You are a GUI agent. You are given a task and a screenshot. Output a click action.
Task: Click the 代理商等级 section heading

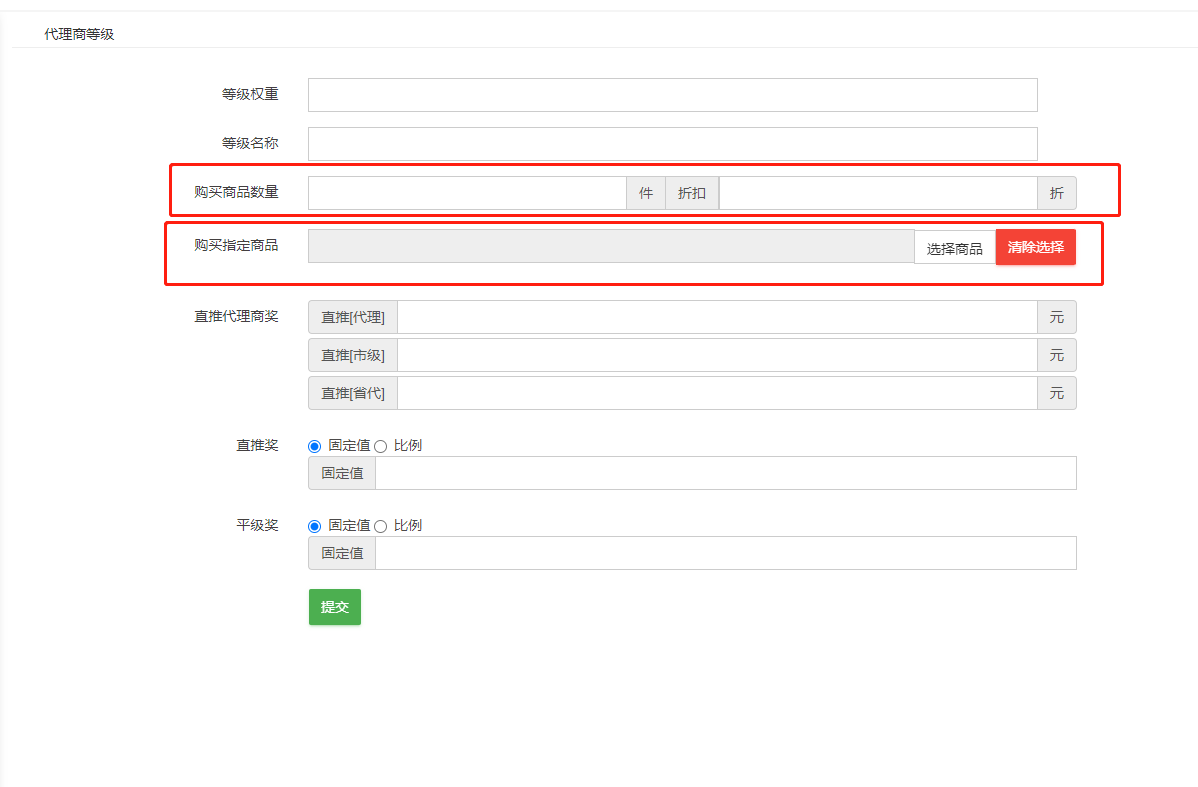79,34
